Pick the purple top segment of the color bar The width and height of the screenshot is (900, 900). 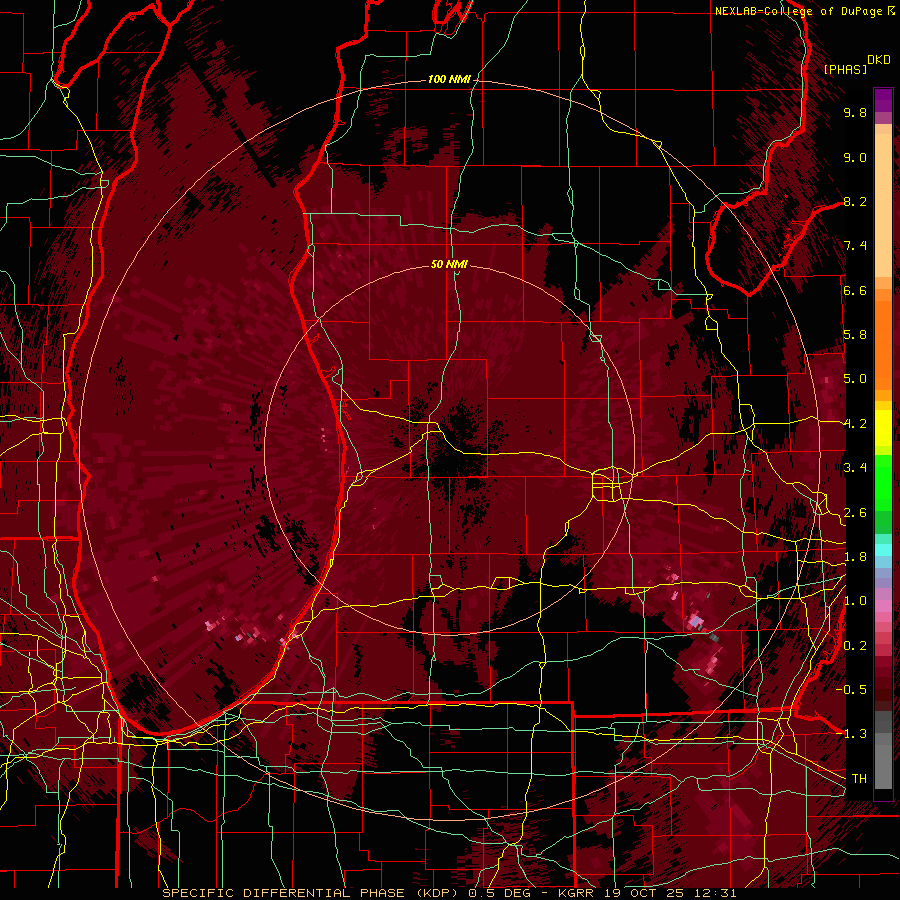tap(883, 100)
